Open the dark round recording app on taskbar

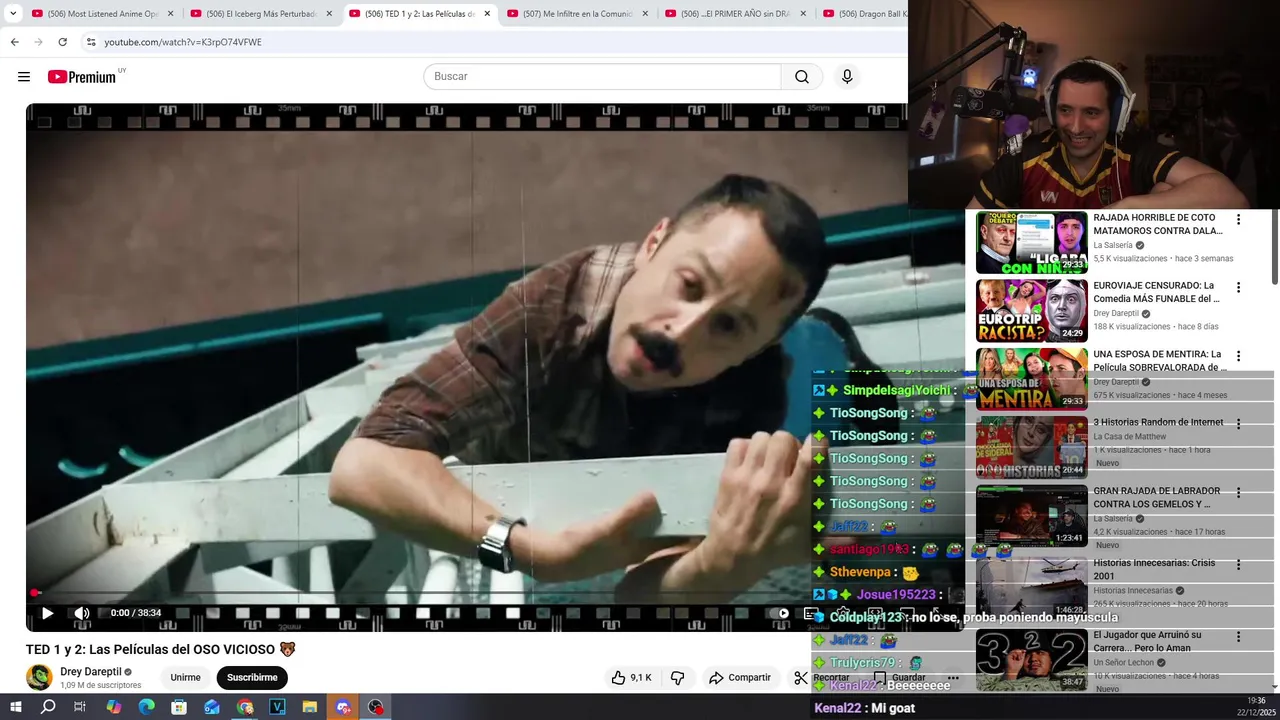coord(376,707)
